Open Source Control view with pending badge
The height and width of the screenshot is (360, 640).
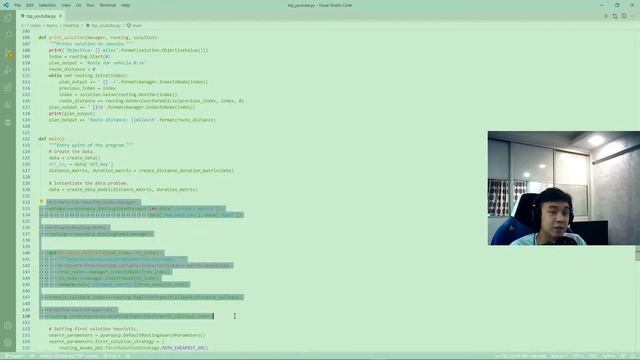click(x=8, y=53)
